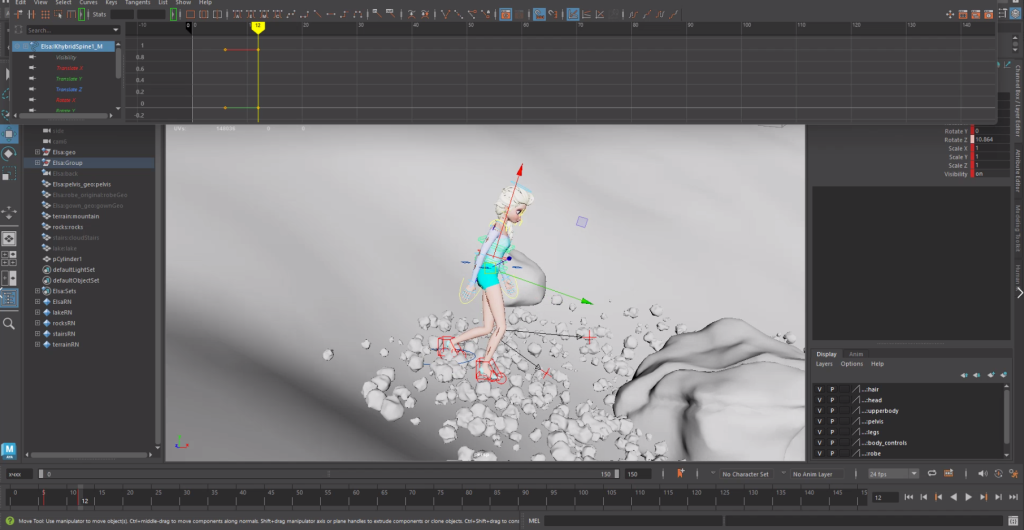Toggle loop playback mode icon
1024x530 pixels.
click(x=932, y=473)
